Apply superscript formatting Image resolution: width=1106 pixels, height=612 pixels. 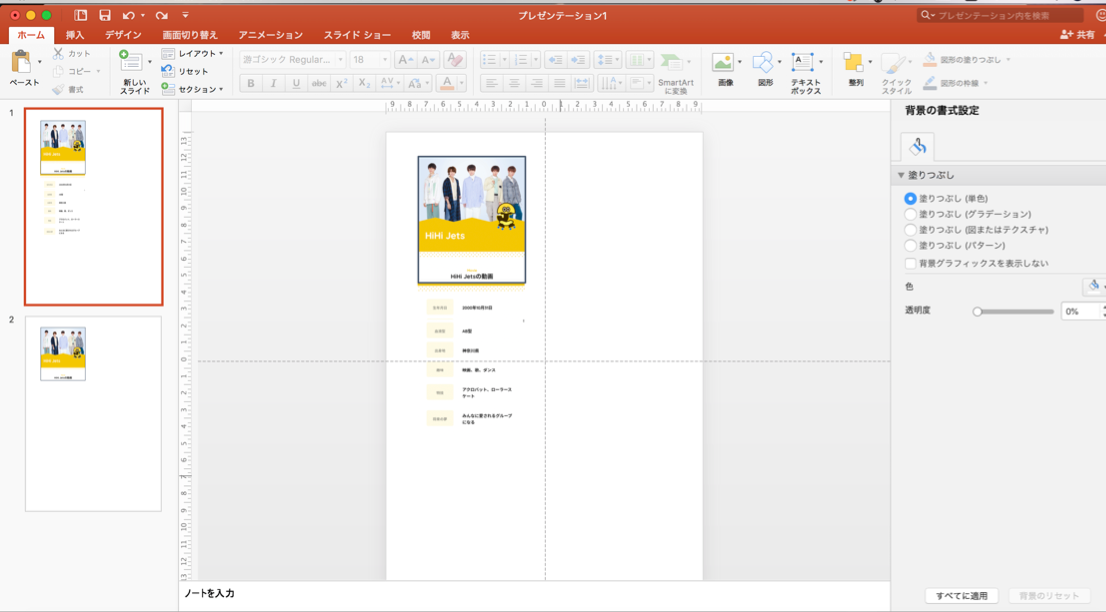tap(341, 83)
